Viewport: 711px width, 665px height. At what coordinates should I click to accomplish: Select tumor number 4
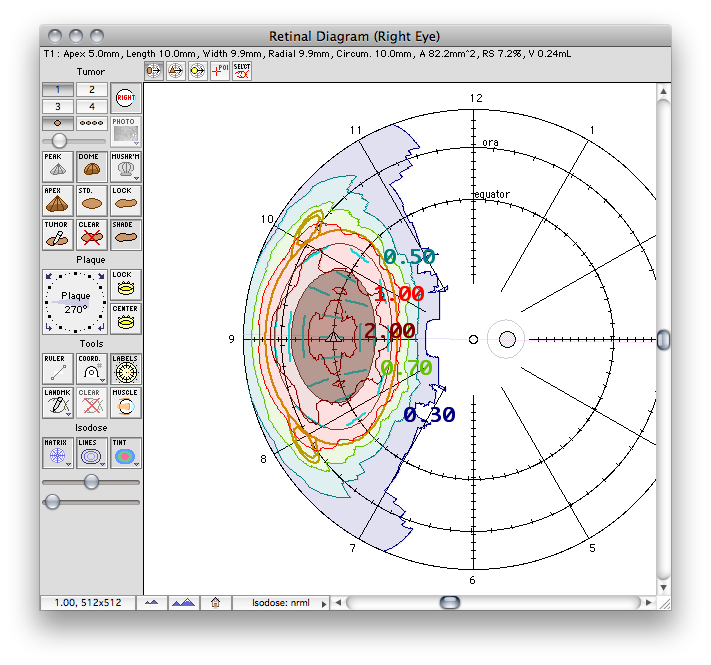(92, 107)
